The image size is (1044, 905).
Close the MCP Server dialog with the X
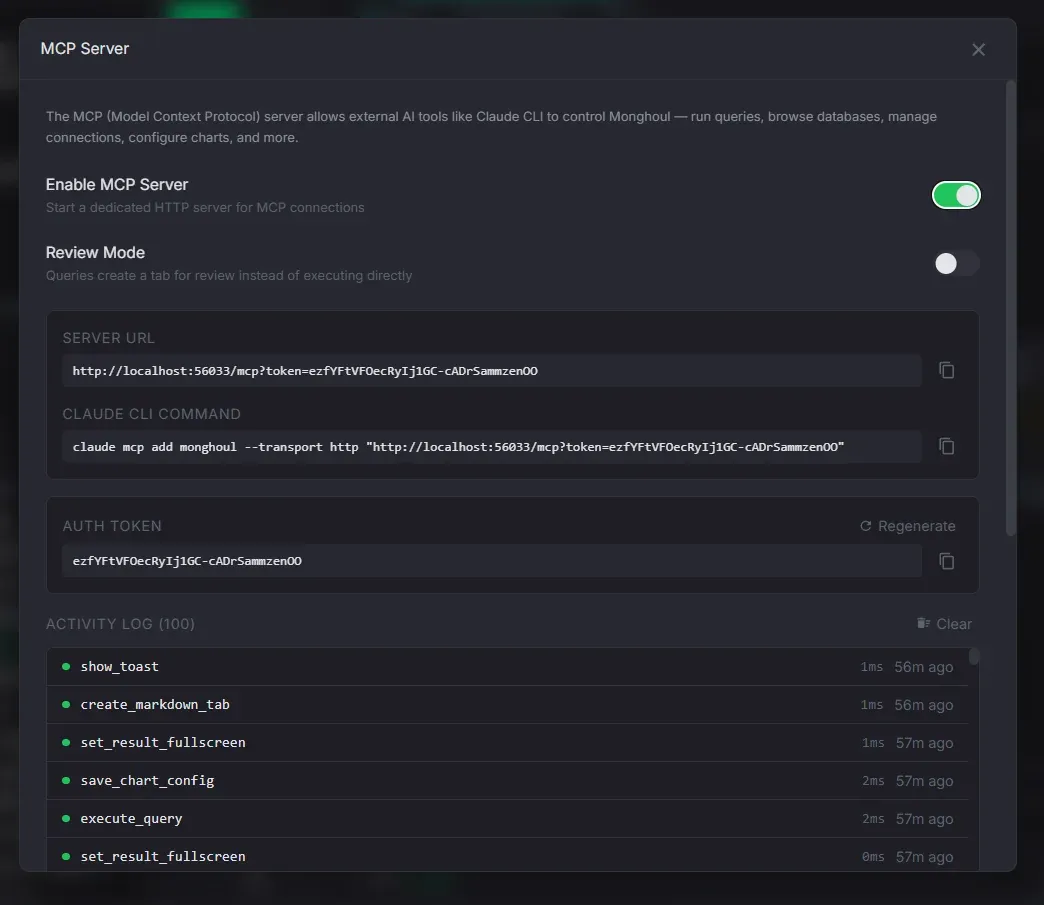[x=978, y=49]
